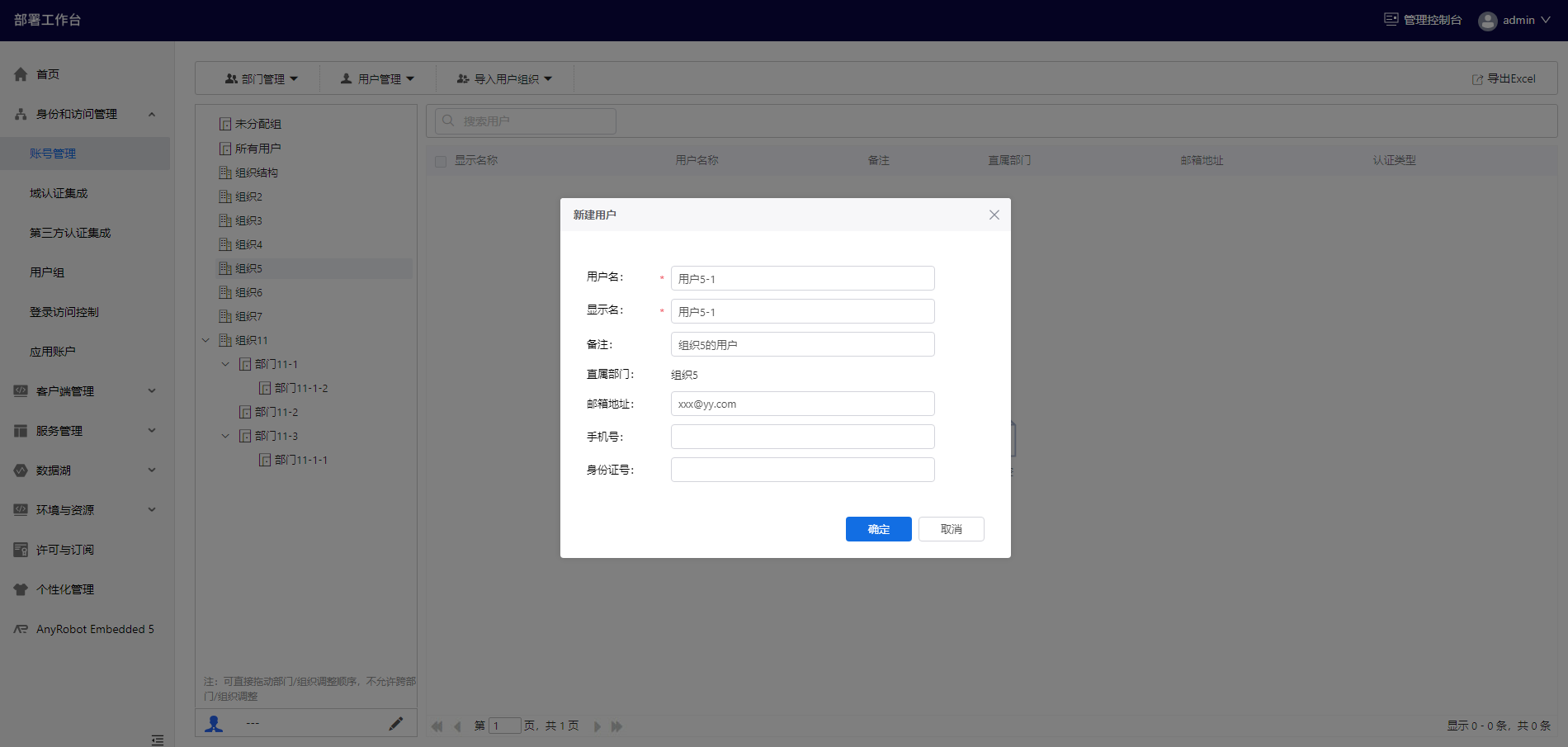Click the 许可与订阅 sidebar icon
1568x747 pixels.
[x=21, y=550]
